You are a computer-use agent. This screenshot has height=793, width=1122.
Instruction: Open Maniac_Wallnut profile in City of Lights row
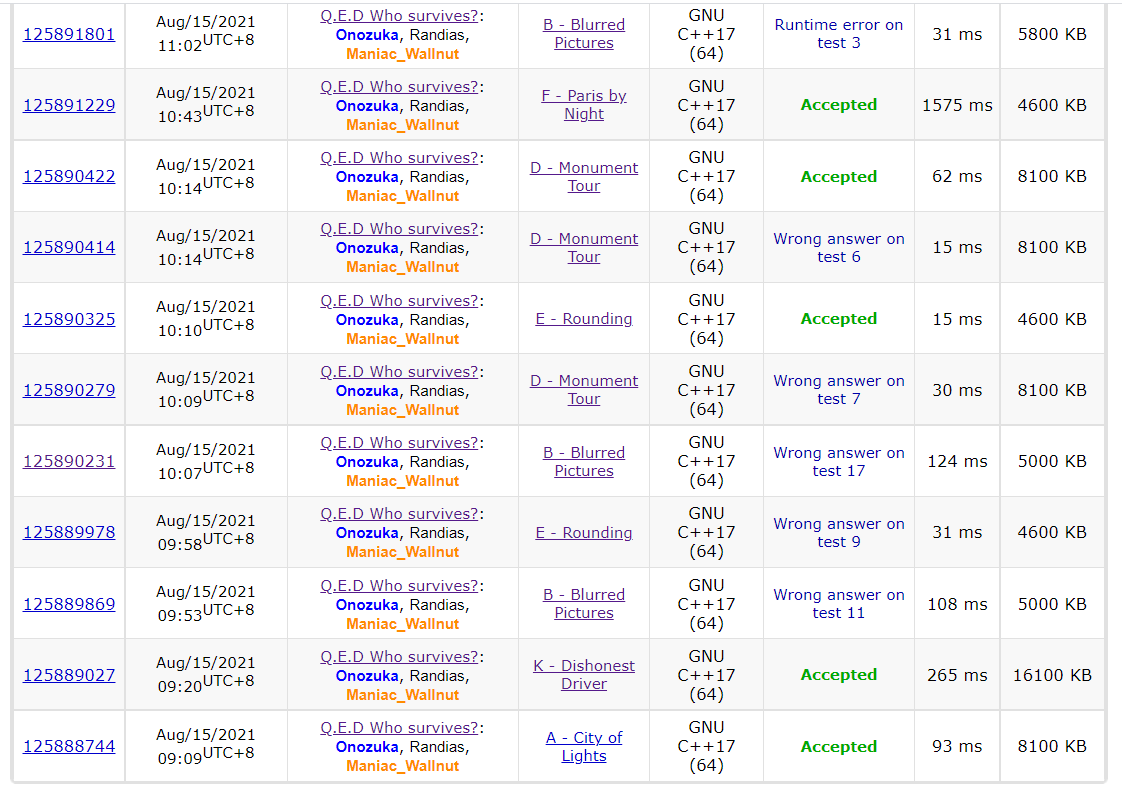(403, 766)
